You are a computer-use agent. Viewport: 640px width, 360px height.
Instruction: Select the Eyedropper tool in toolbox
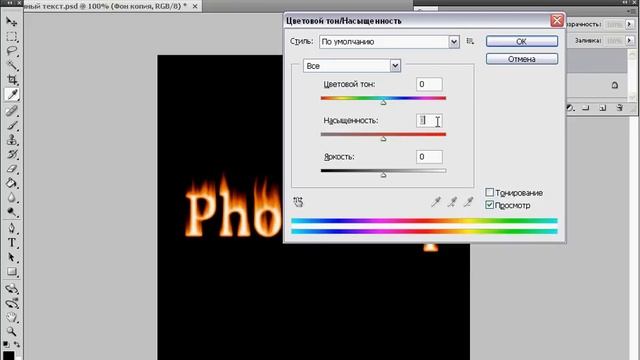tap(11, 95)
